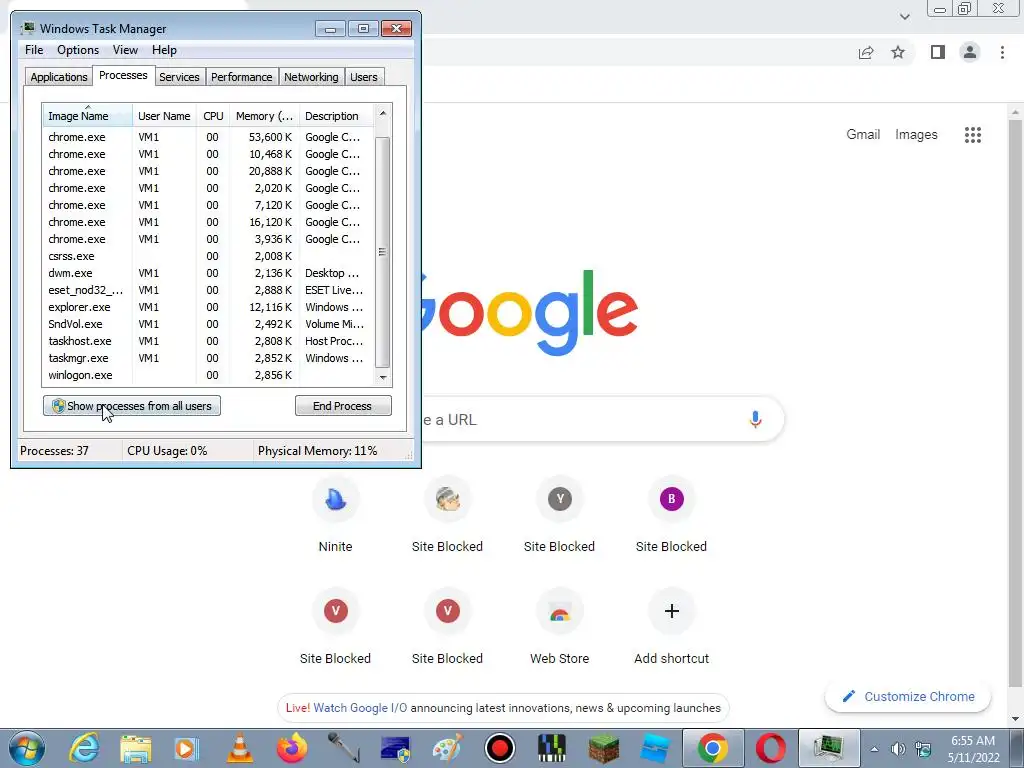
Task: Open the network tray icon
Action: click(923, 749)
